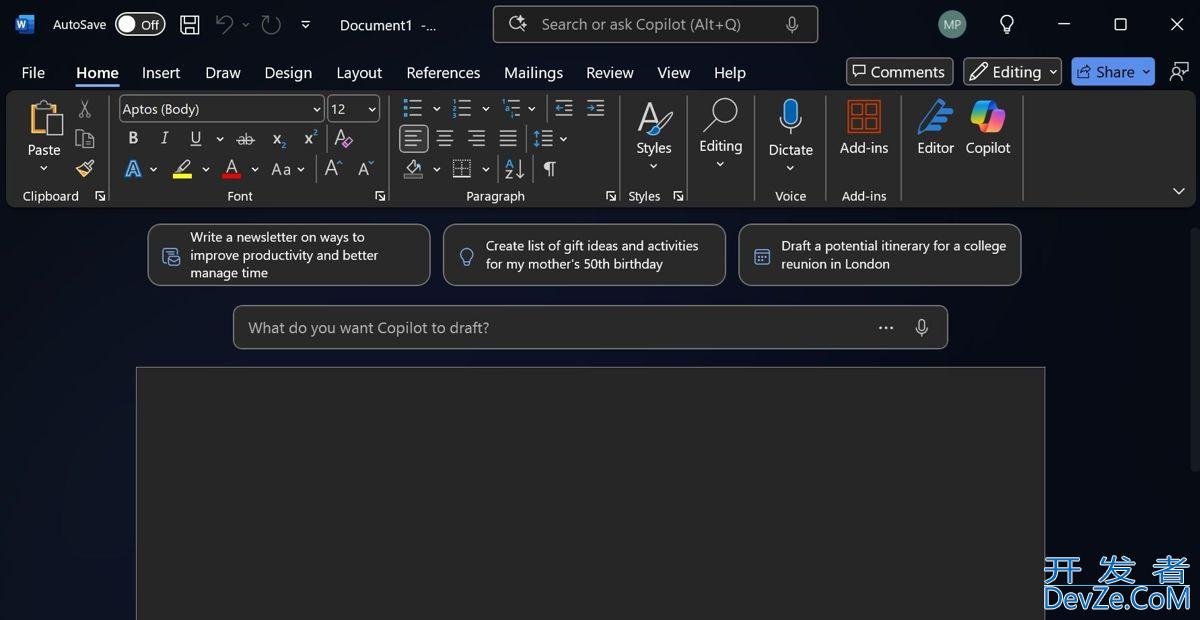The height and width of the screenshot is (620, 1200).
Task: Switch to the References tab
Action: coord(443,72)
